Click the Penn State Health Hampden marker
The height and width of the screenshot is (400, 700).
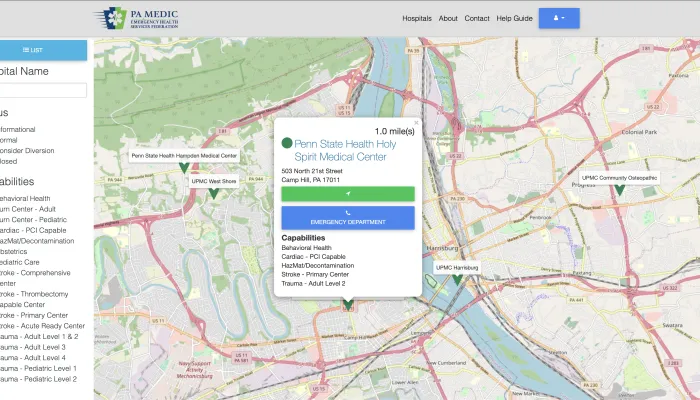pyautogui.click(x=184, y=167)
